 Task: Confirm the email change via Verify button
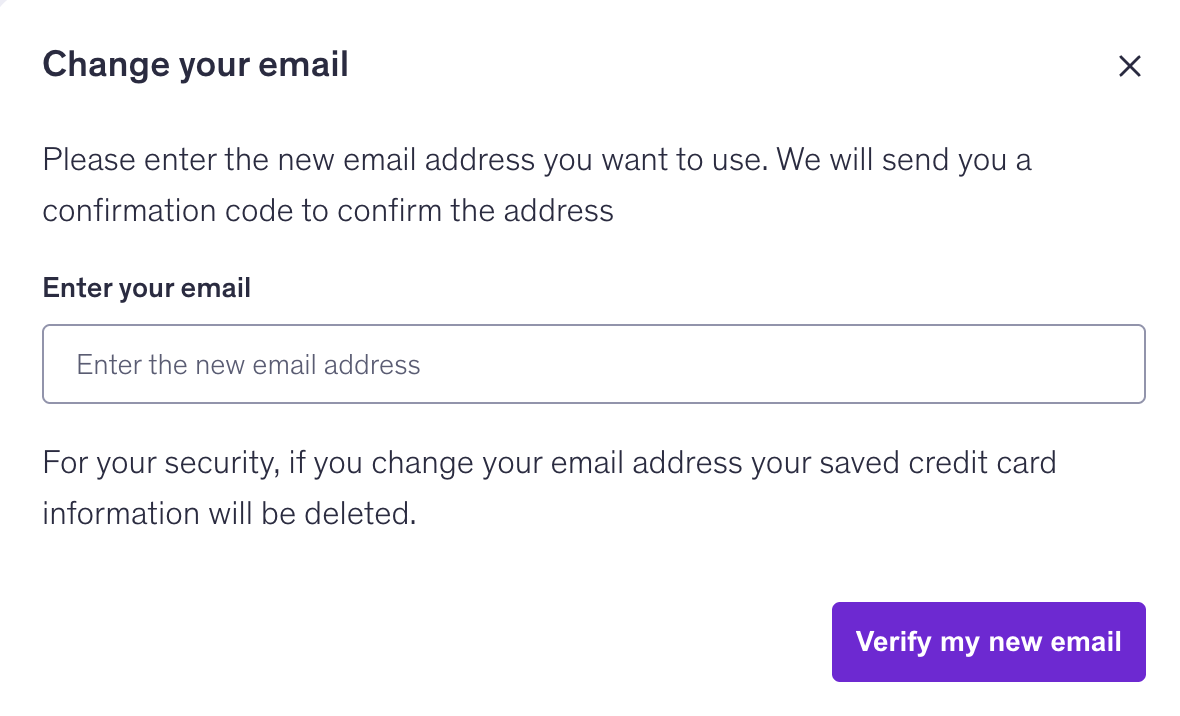pyautogui.click(x=988, y=642)
